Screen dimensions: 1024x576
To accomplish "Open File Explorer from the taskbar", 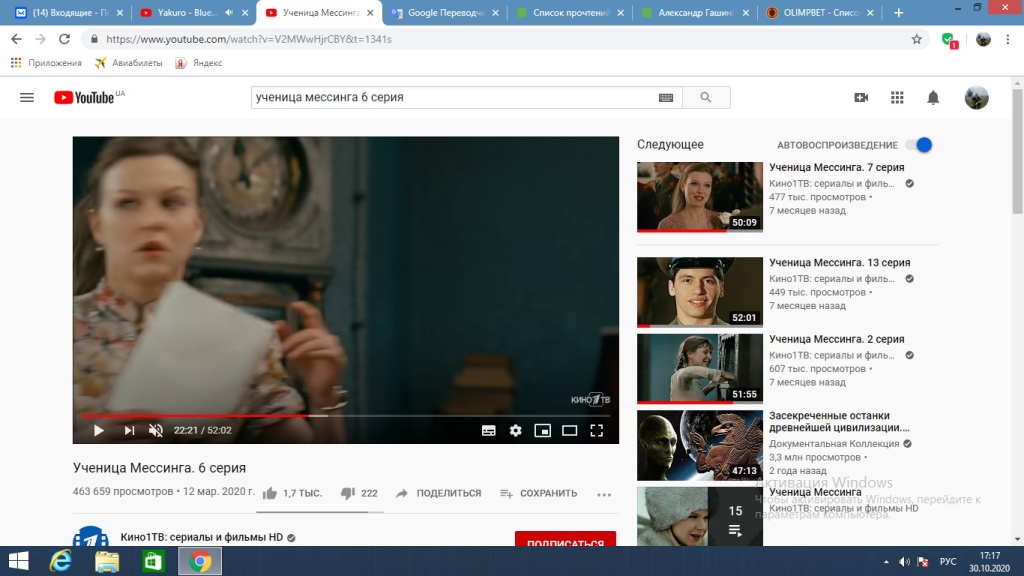I will [x=107, y=561].
